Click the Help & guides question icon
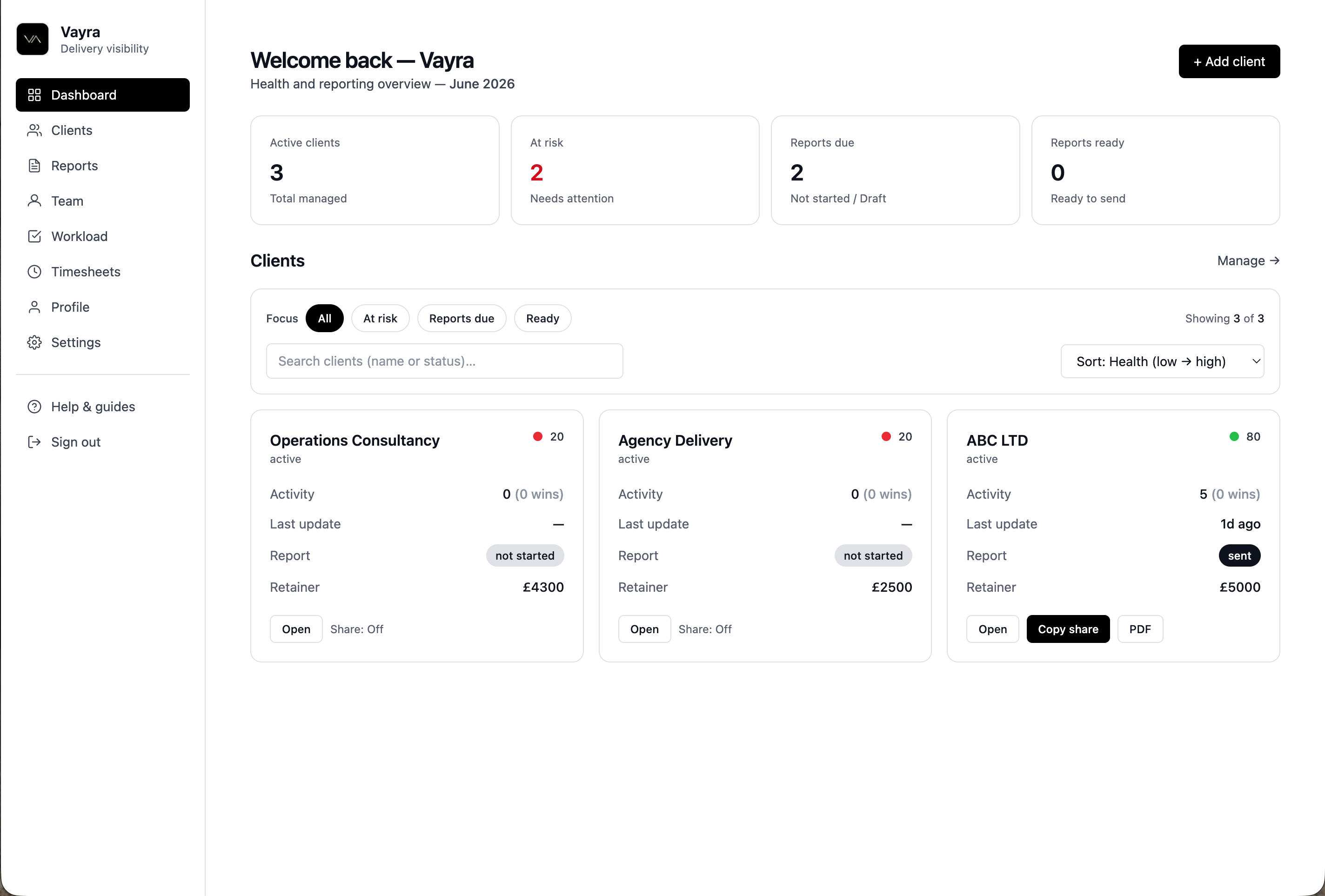This screenshot has height=896, width=1325. pos(34,407)
